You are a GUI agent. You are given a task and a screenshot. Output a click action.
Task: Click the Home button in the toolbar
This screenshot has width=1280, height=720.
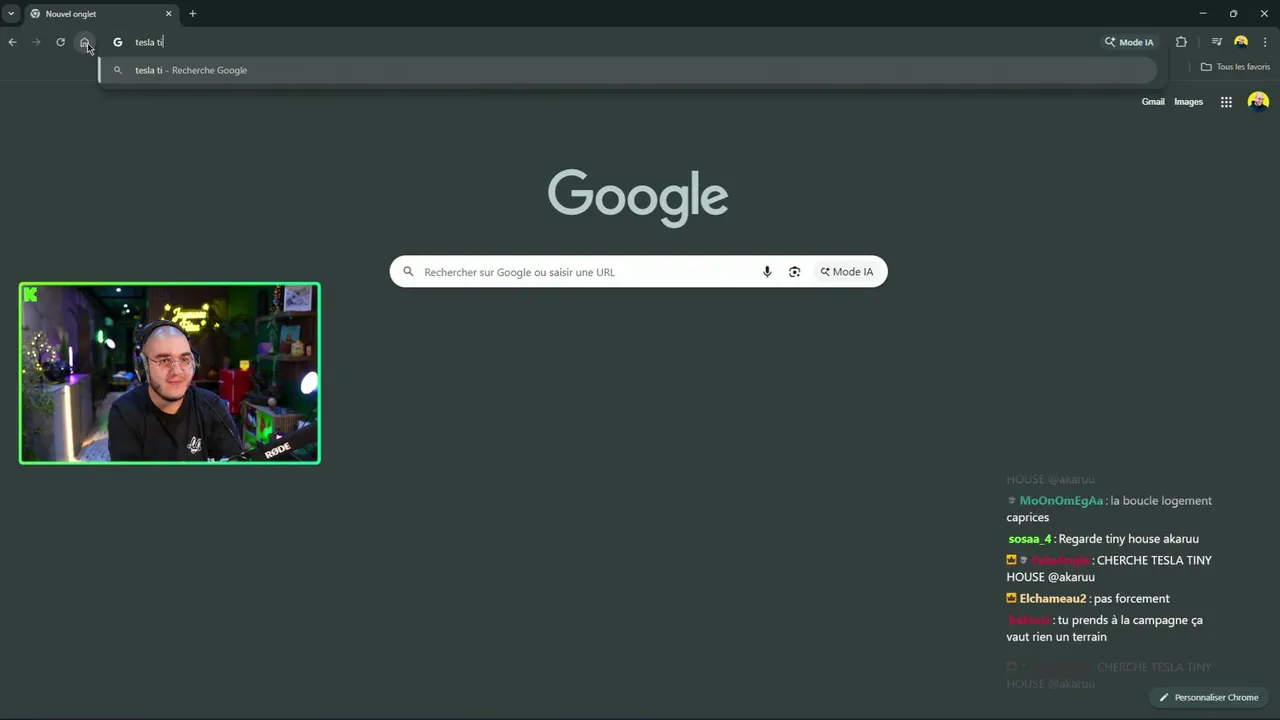(x=84, y=42)
